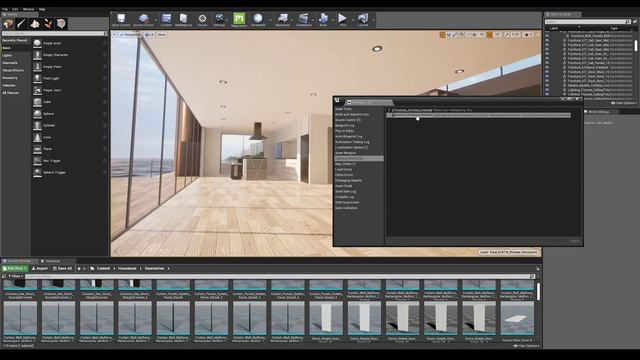This screenshot has height=360, width=640.
Task: Click the Add New button
Action: [15, 268]
